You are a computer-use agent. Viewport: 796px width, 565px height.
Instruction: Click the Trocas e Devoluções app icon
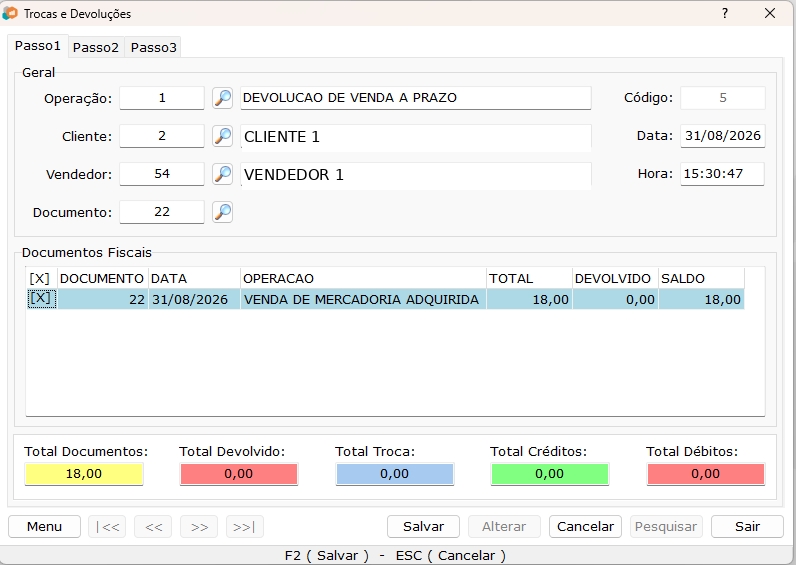(x=10, y=14)
